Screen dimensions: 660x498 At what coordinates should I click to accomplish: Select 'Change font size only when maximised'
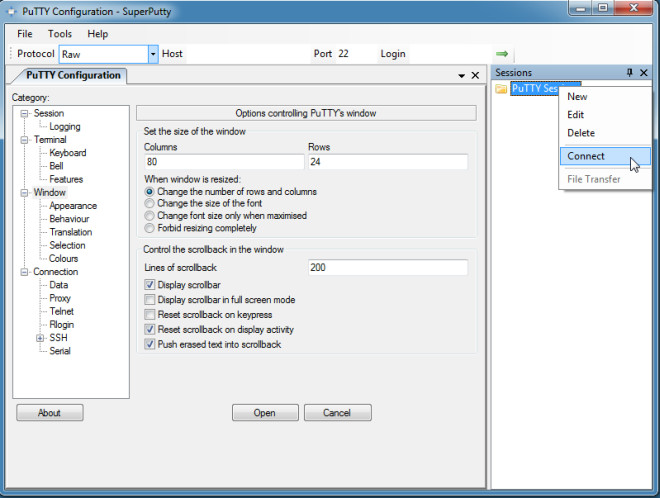pos(149,216)
